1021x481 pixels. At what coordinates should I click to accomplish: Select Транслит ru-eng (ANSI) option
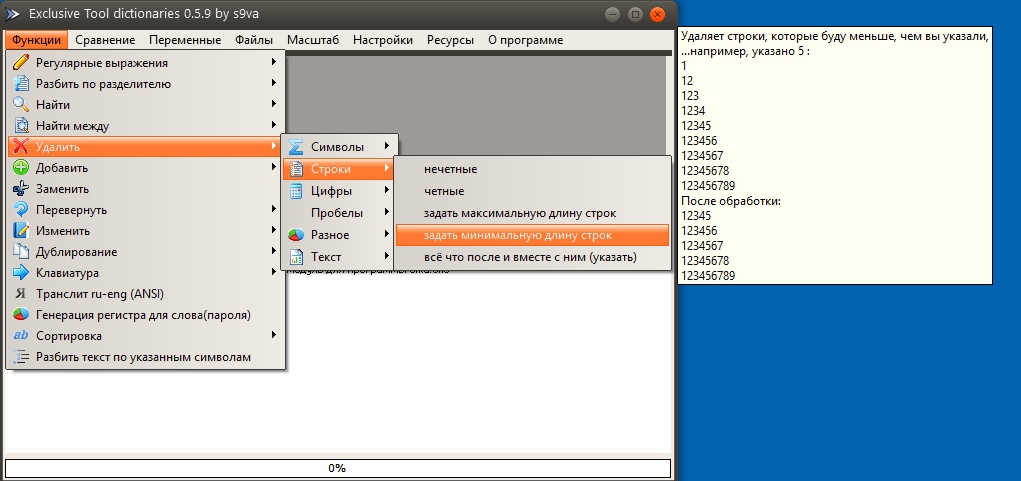pyautogui.click(x=99, y=294)
